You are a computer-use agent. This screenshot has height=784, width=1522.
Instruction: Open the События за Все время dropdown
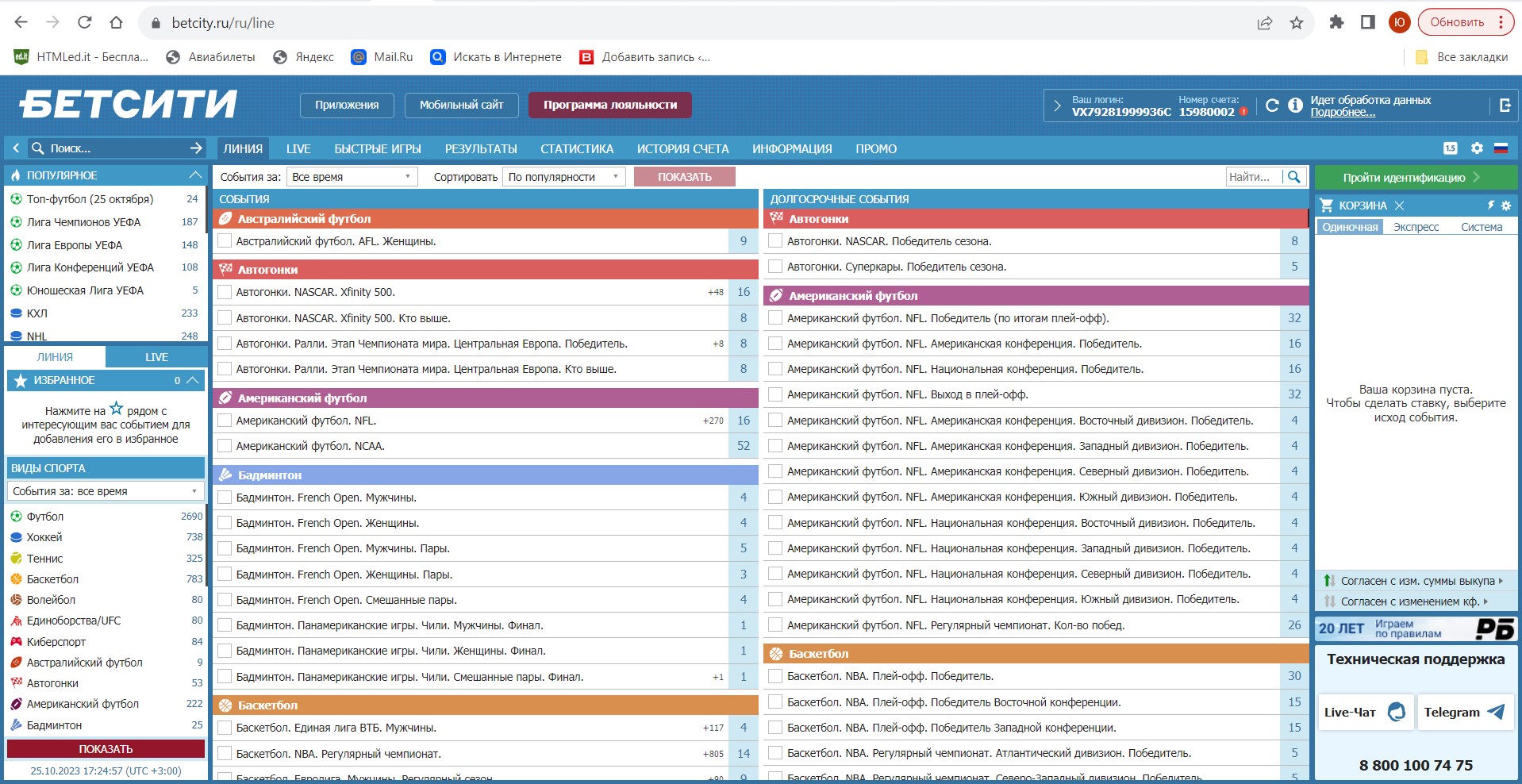pos(352,177)
